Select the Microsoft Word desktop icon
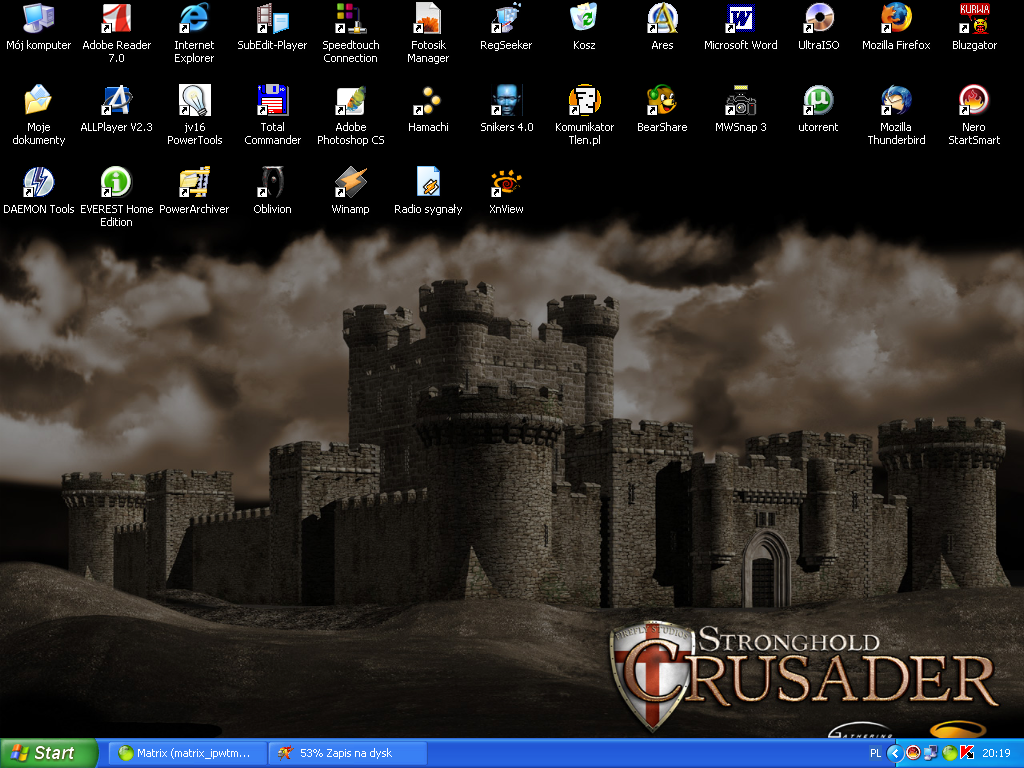The image size is (1024, 768). pos(740,20)
